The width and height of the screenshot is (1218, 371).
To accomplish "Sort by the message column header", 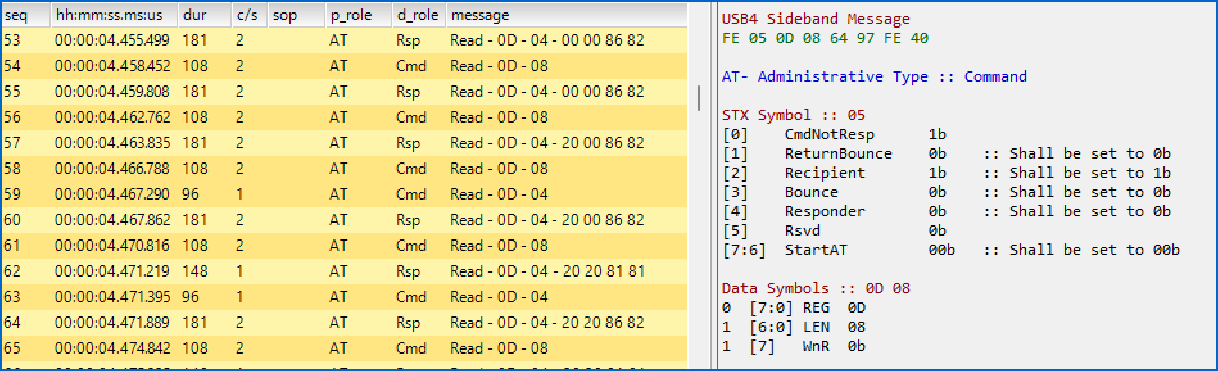I will tap(566, 16).
